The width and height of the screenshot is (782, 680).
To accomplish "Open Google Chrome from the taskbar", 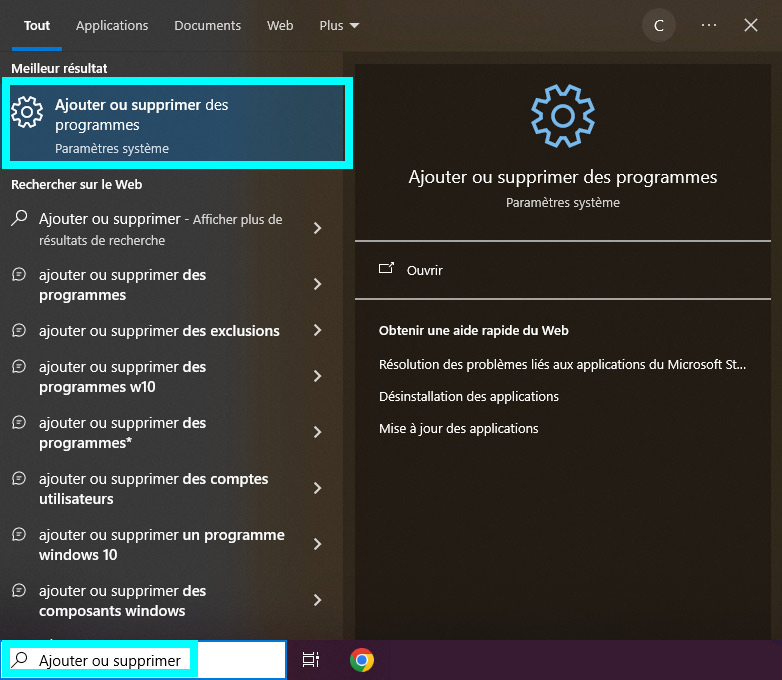I will [362, 660].
